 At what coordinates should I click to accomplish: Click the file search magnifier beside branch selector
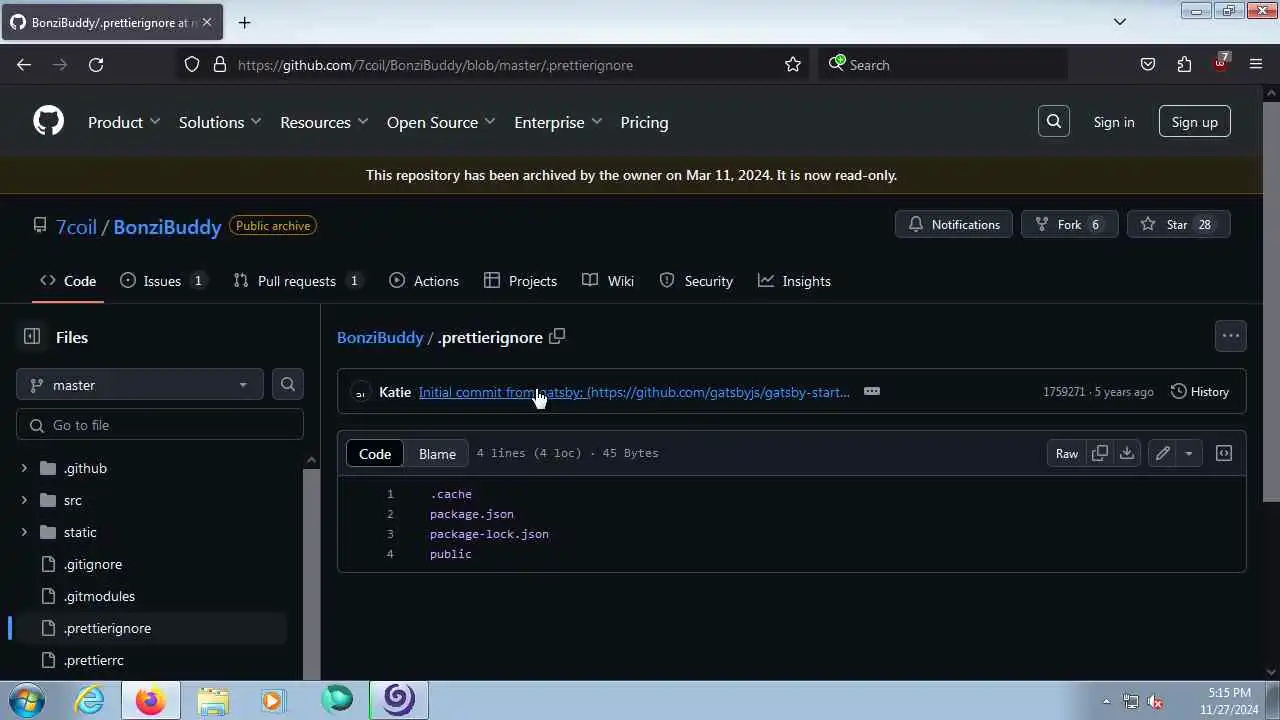point(288,385)
